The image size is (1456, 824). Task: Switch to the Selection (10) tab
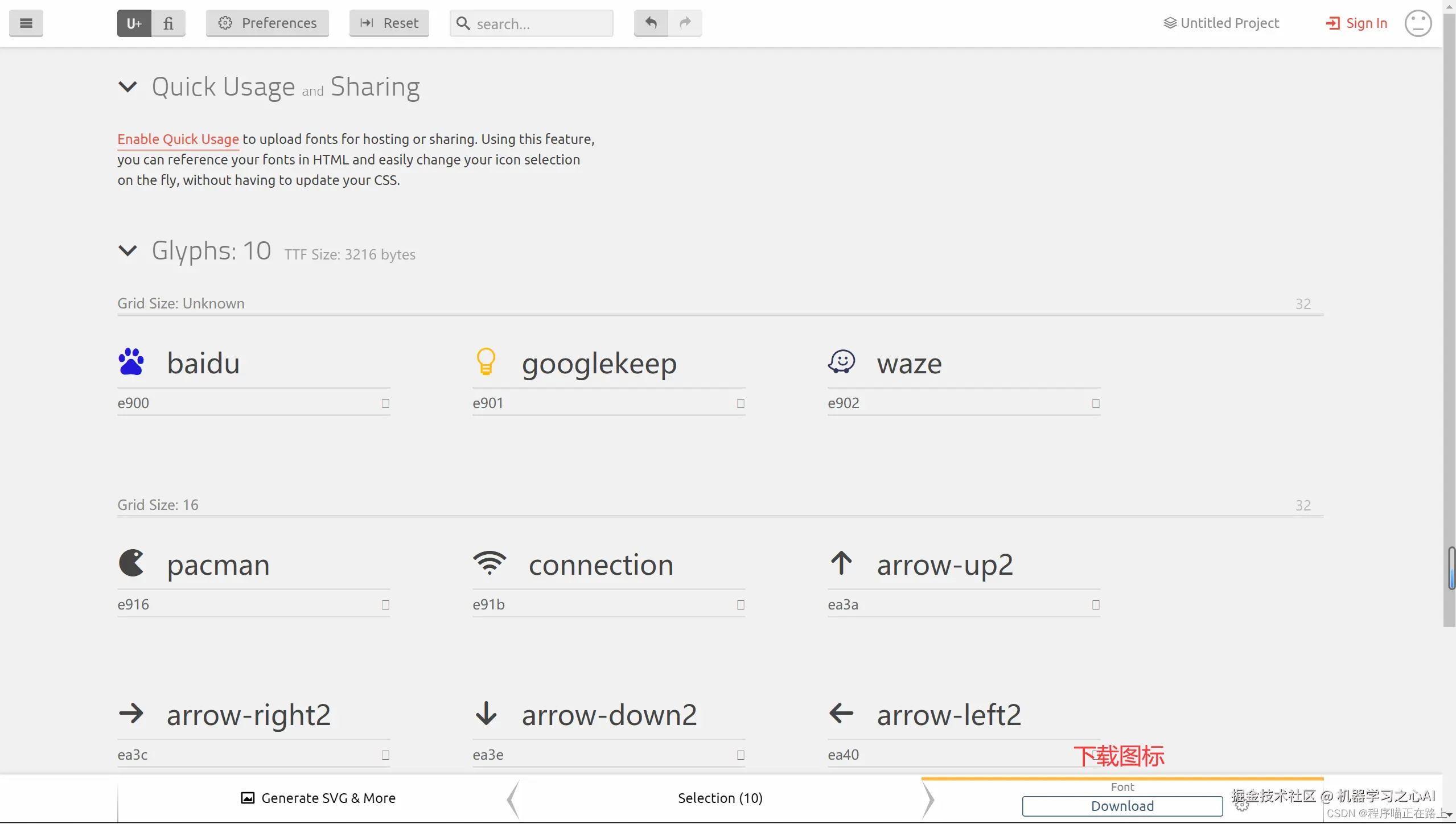tap(720, 798)
